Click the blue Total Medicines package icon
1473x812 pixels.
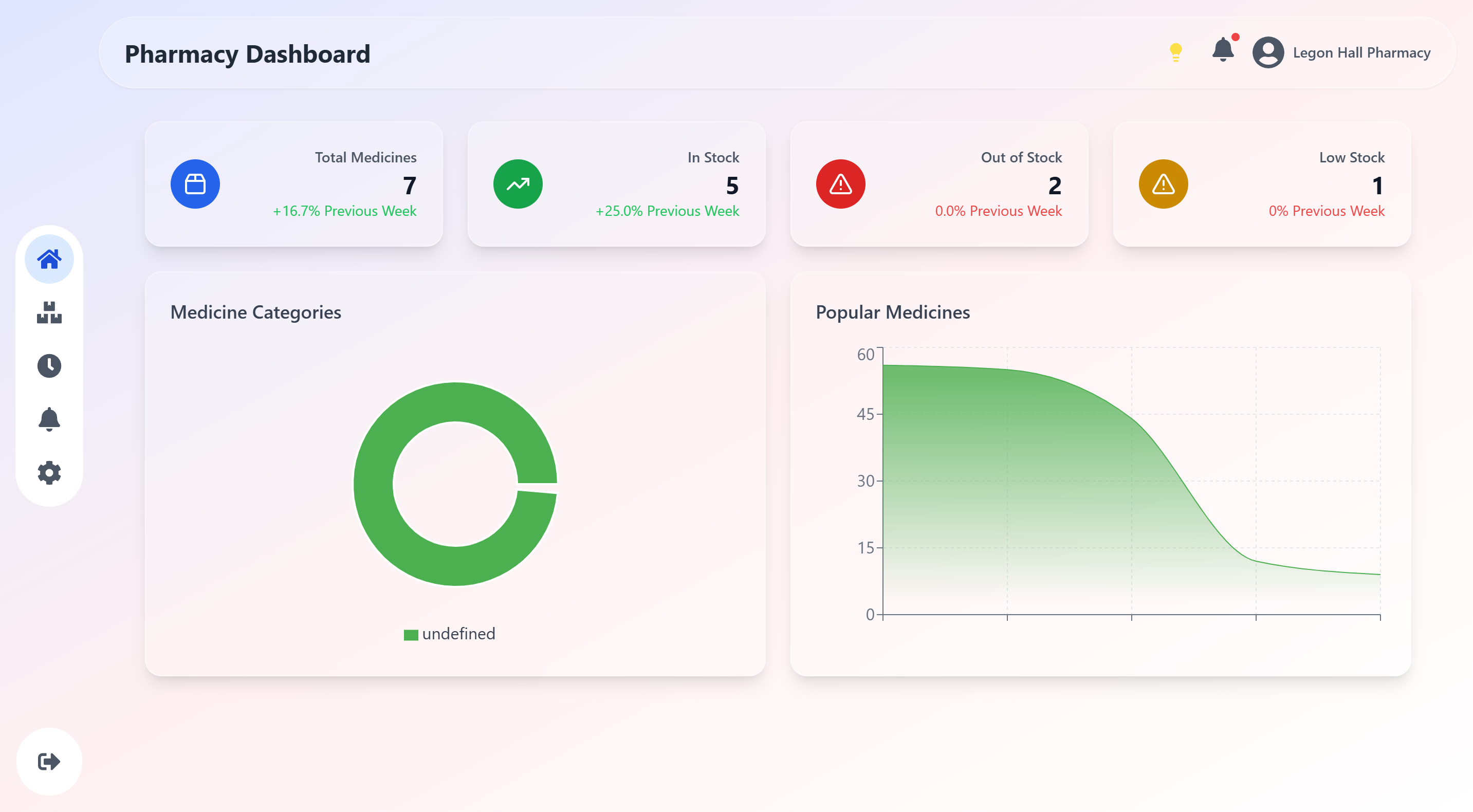pyautogui.click(x=195, y=184)
